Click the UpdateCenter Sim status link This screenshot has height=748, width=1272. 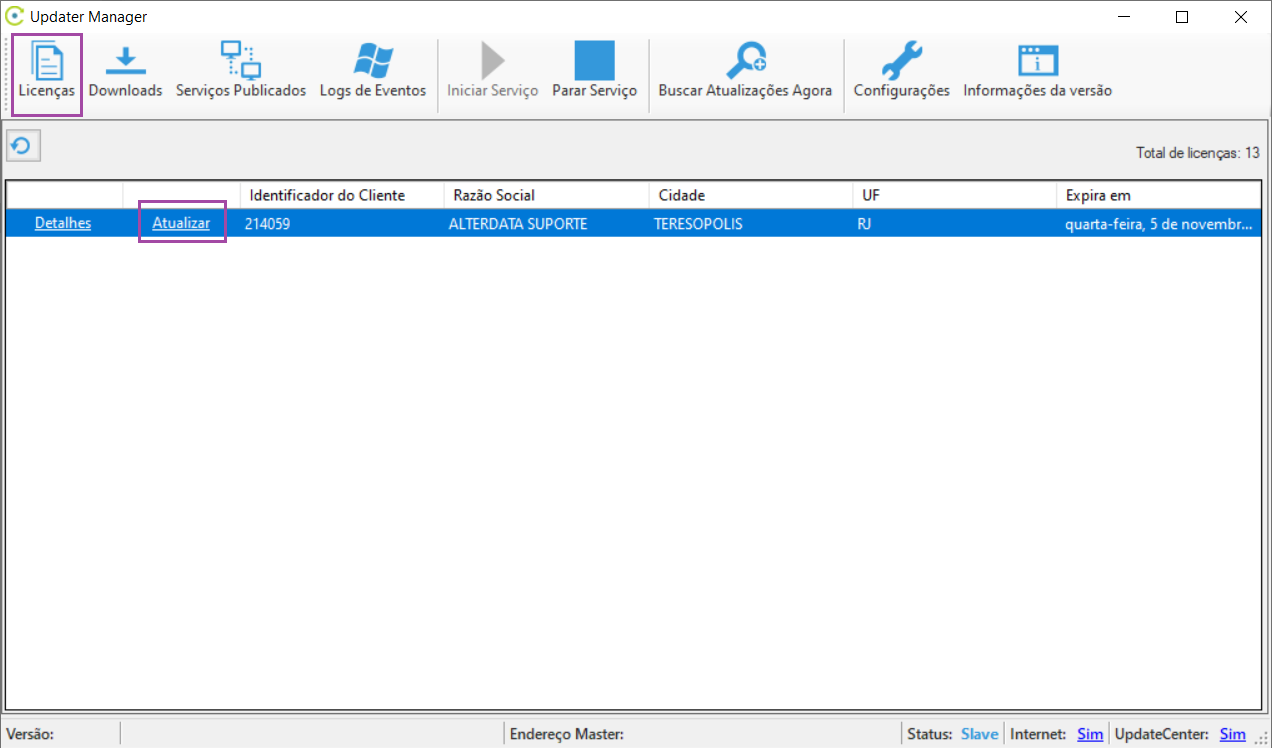[x=1233, y=734]
